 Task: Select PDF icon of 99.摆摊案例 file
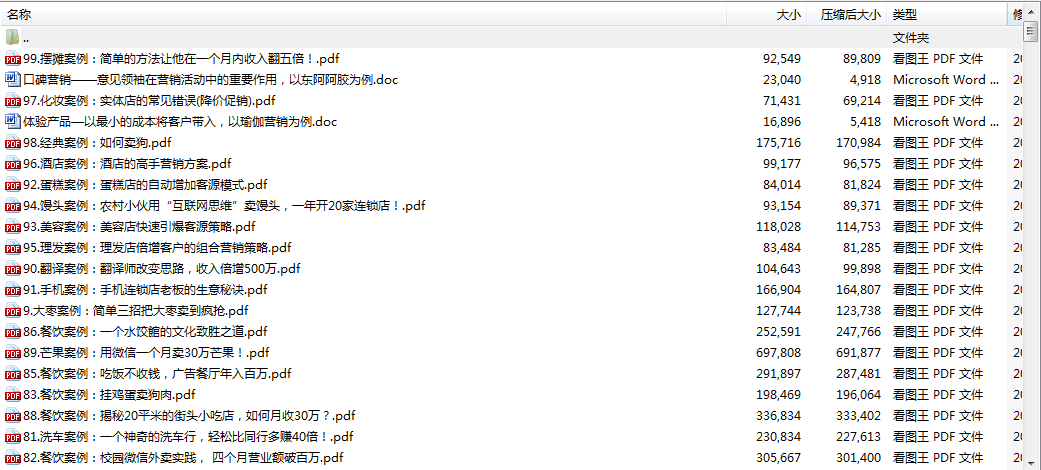coord(12,59)
